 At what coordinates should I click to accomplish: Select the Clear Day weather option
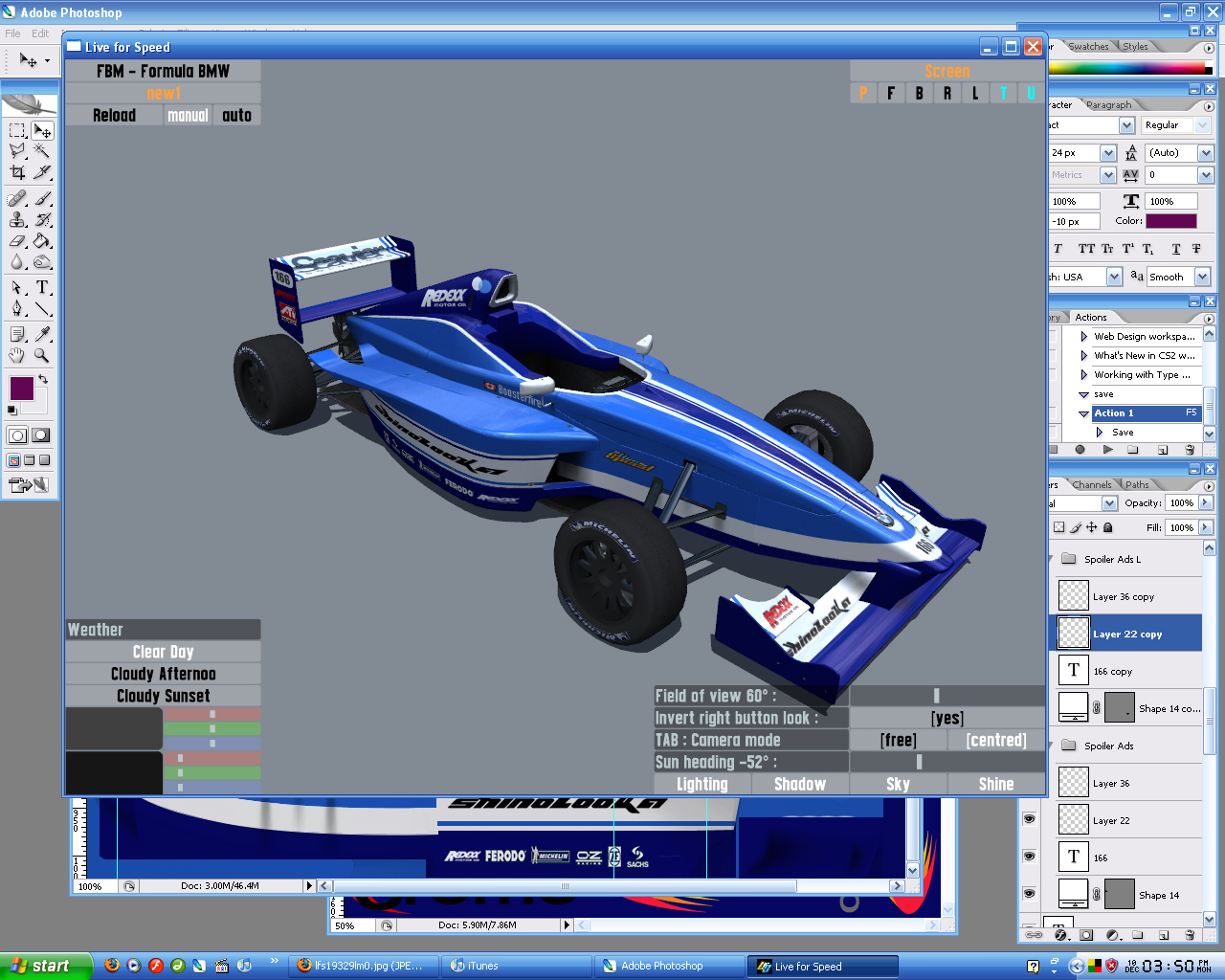click(x=163, y=652)
